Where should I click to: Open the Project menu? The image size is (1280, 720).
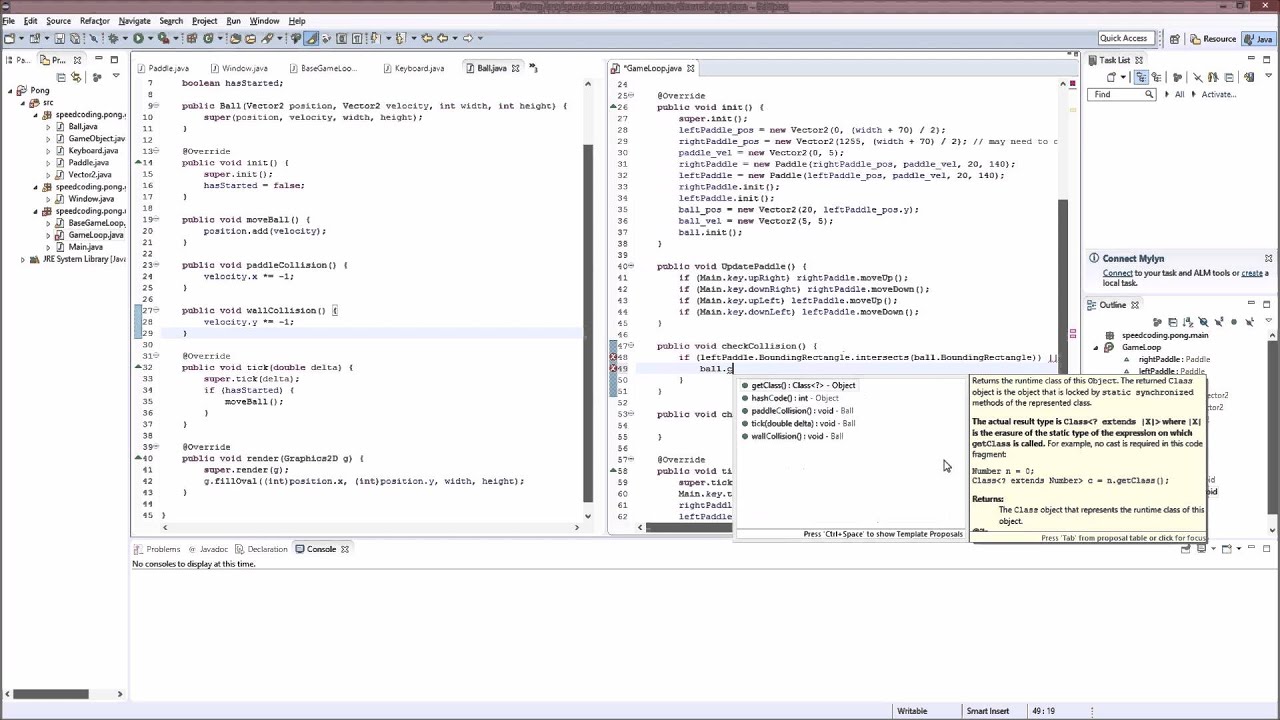[x=204, y=21]
